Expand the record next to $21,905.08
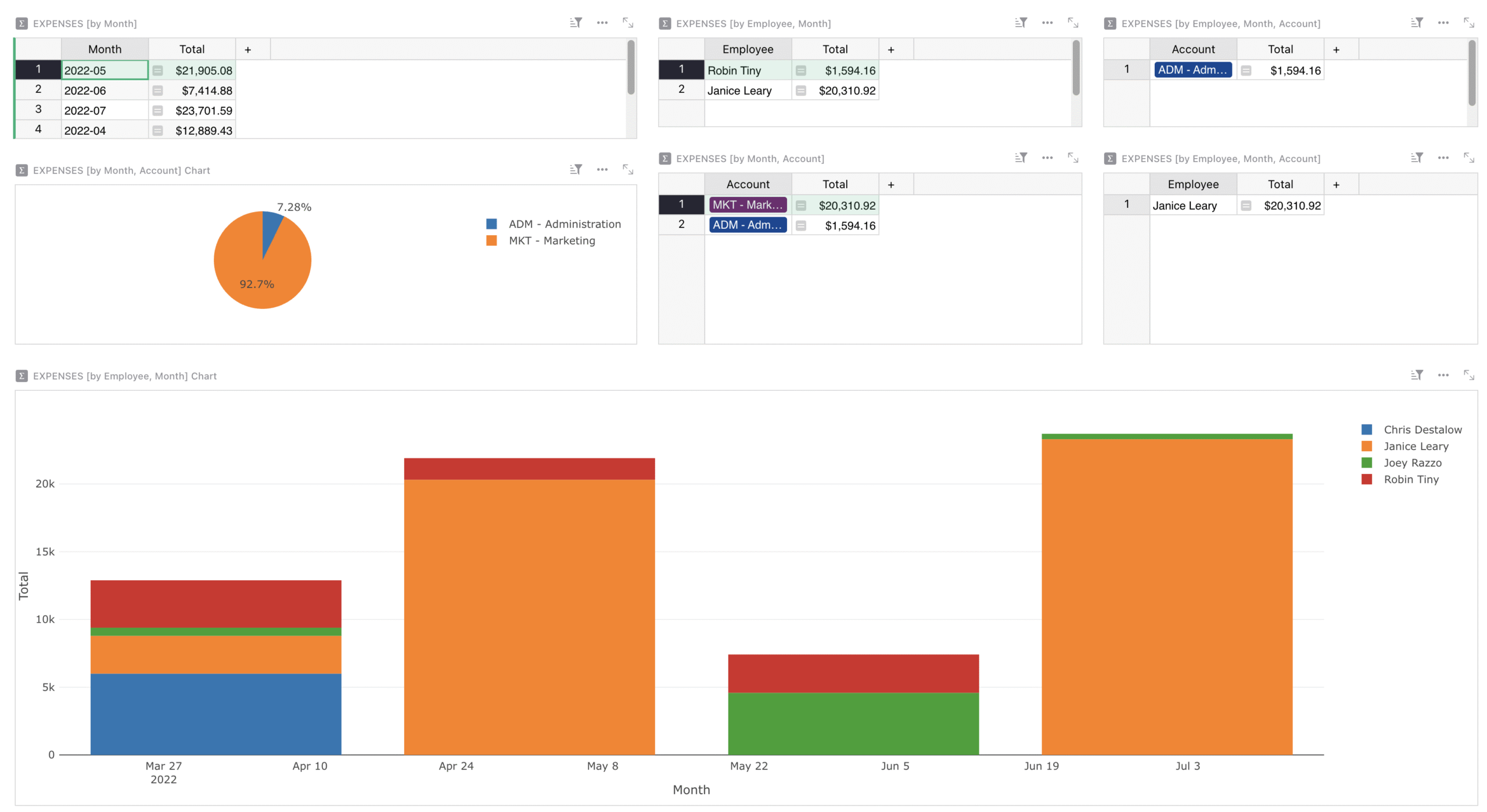The image size is (1487, 812). coord(158,70)
